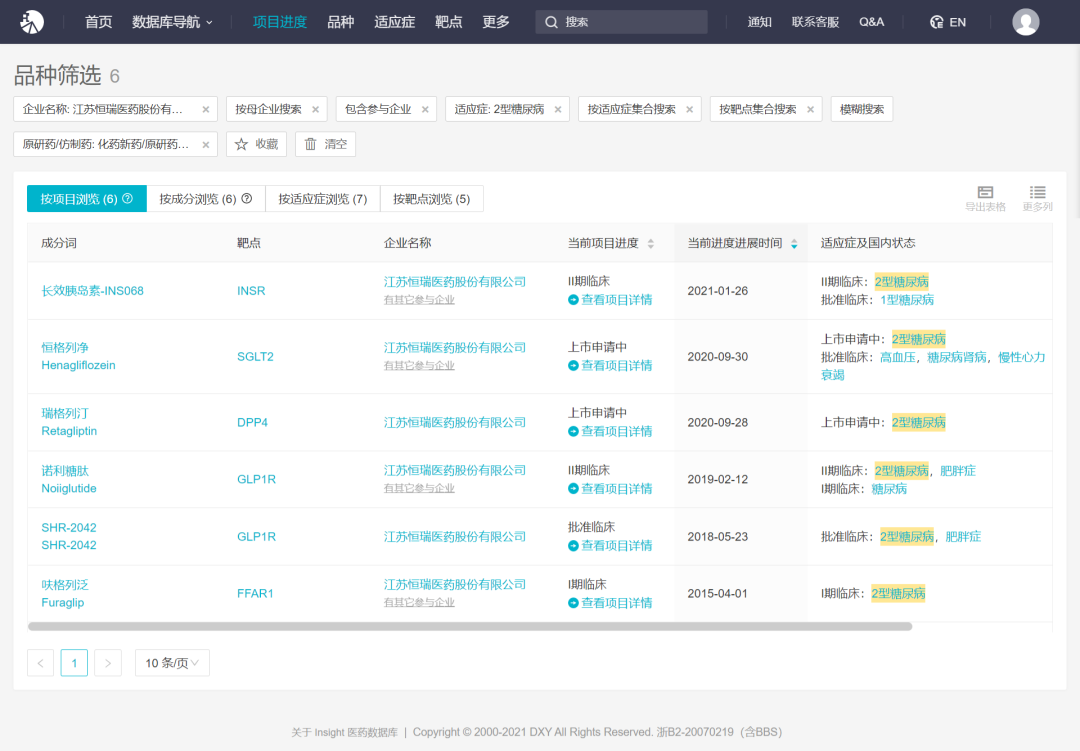
Task: Click the 搜索 search input field
Action: [x=621, y=22]
